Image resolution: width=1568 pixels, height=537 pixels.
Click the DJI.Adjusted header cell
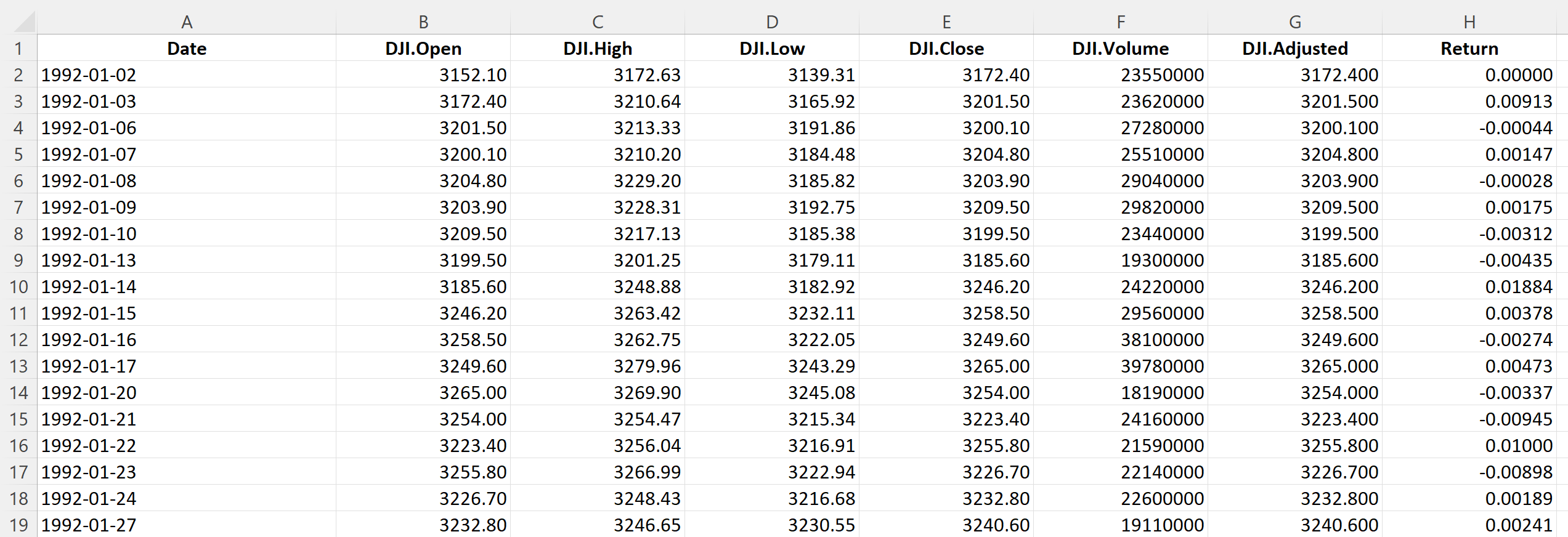point(1295,48)
